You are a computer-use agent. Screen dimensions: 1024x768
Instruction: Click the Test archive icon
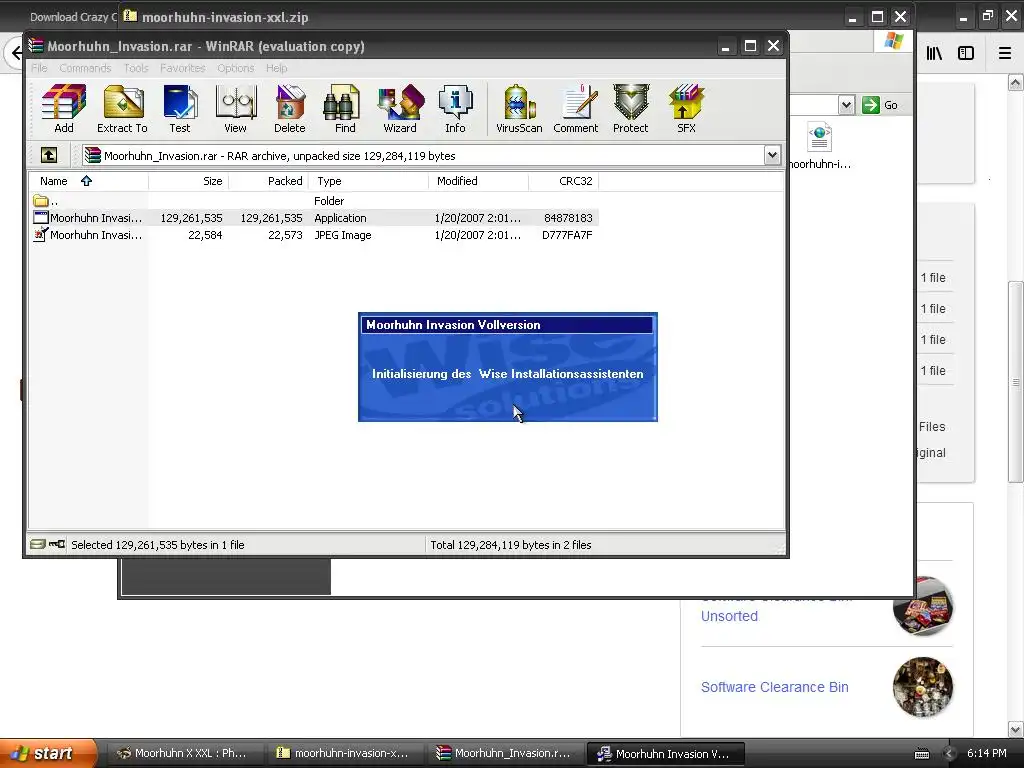click(x=180, y=108)
